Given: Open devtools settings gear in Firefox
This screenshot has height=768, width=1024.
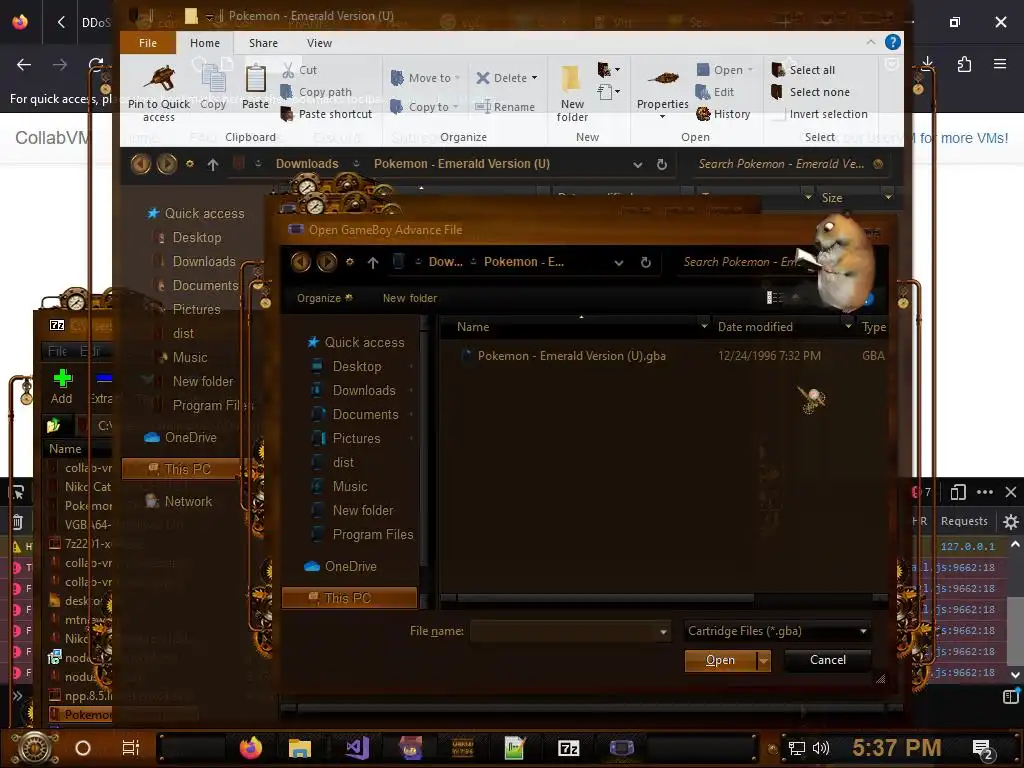Looking at the screenshot, I should [x=1010, y=521].
